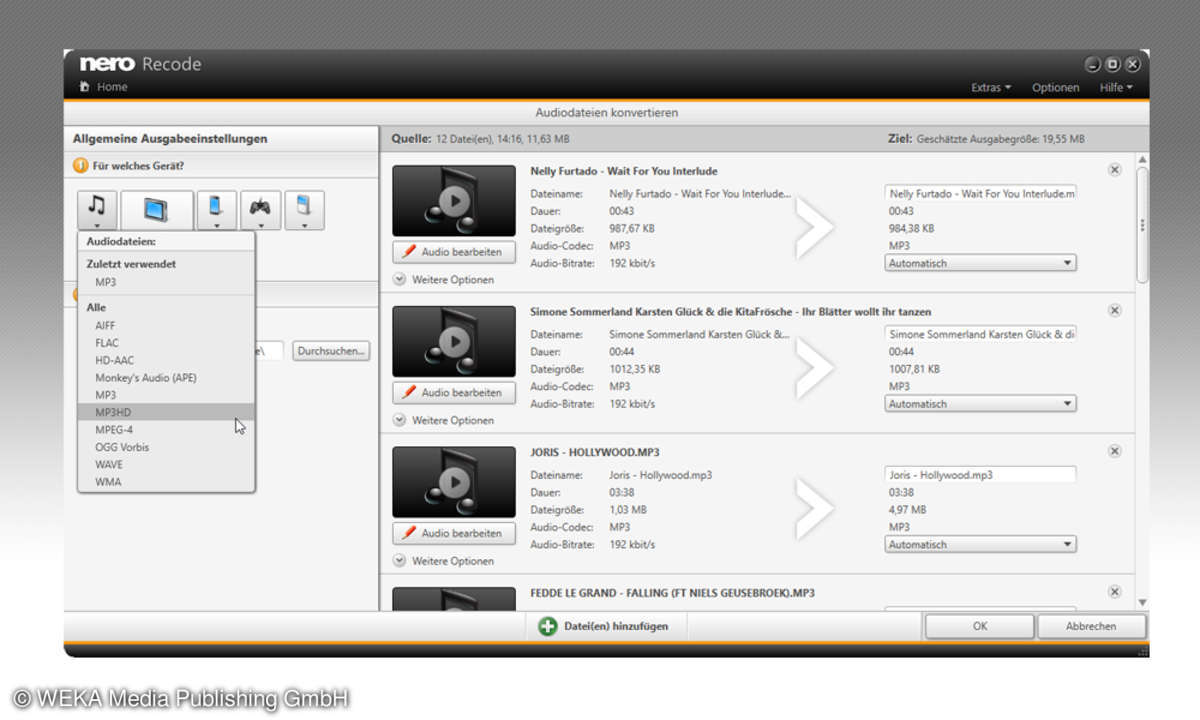Viewport: 1200px width, 720px height.
Task: Click the Home icon in navigation bar
Action: 84,87
